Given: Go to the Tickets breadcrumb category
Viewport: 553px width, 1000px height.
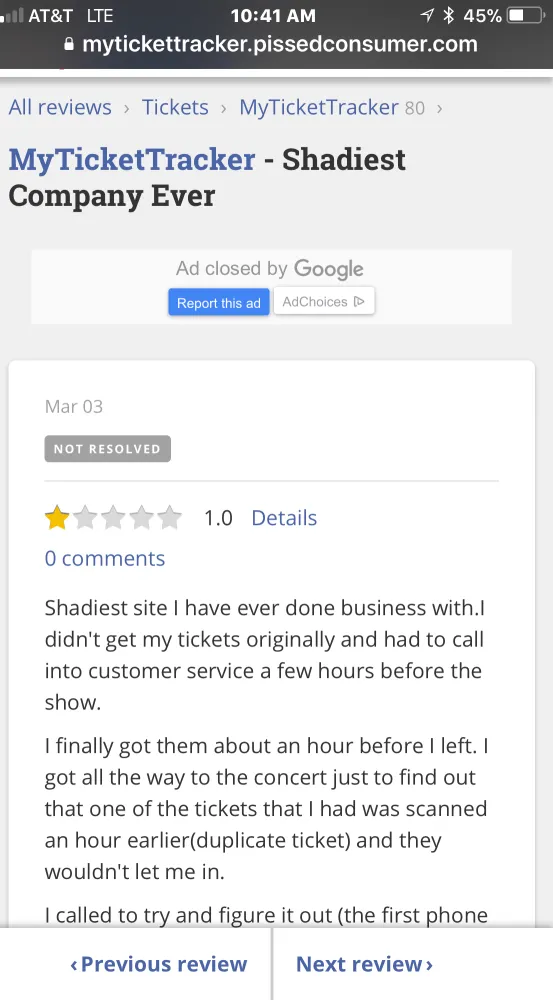Looking at the screenshot, I should point(175,107).
